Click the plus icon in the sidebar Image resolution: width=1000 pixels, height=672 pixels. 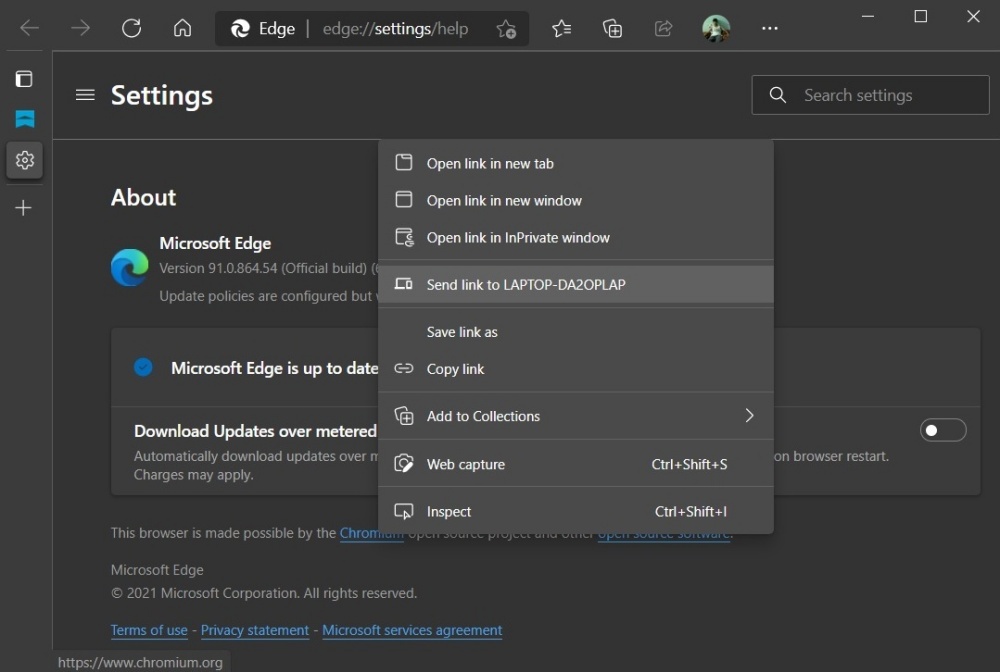[24, 208]
